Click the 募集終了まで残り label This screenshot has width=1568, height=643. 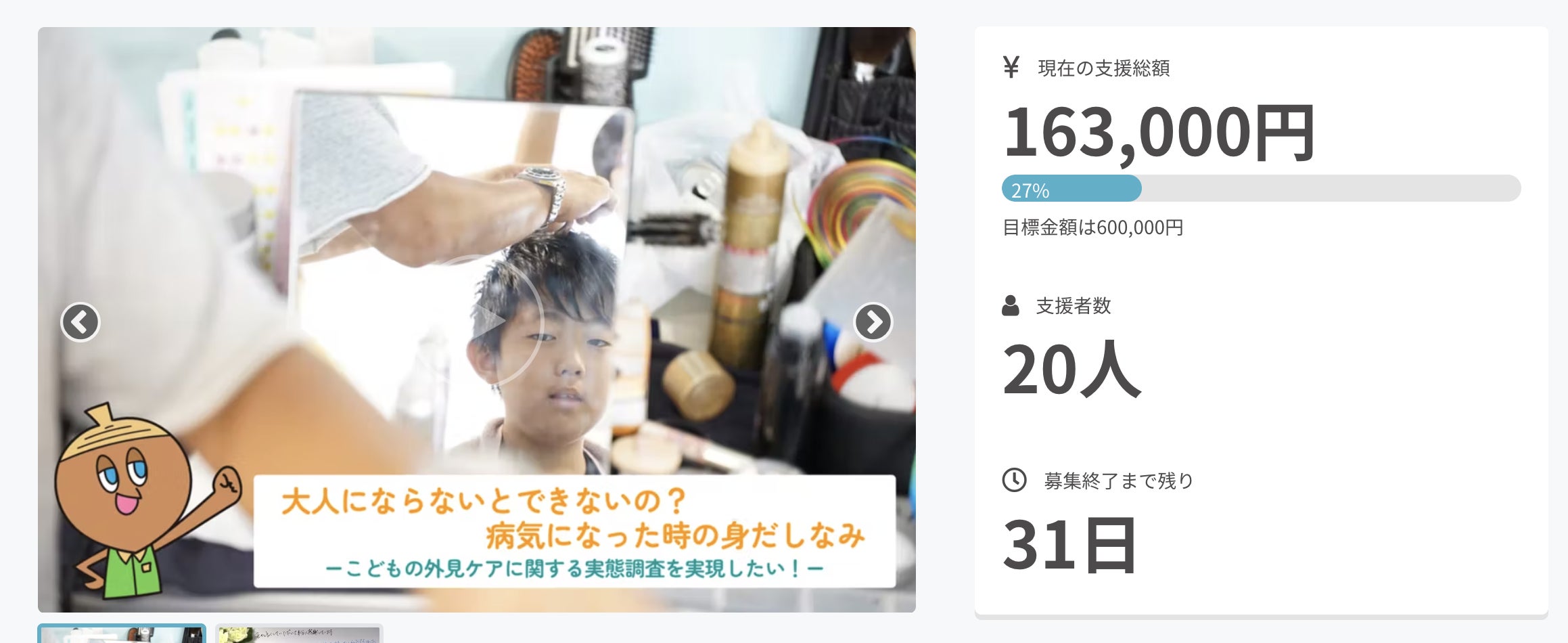1118,481
